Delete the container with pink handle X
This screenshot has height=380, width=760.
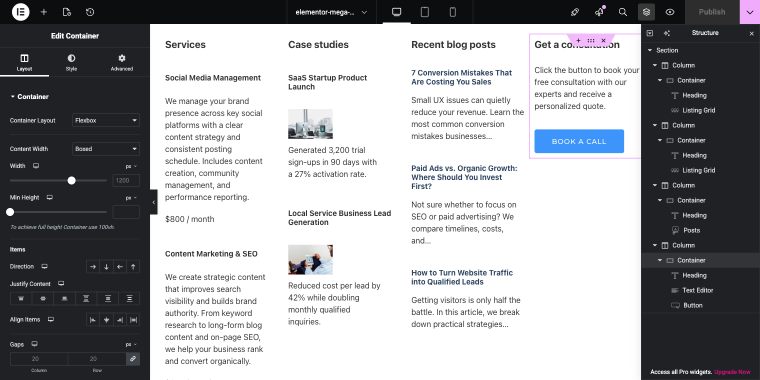pos(603,40)
